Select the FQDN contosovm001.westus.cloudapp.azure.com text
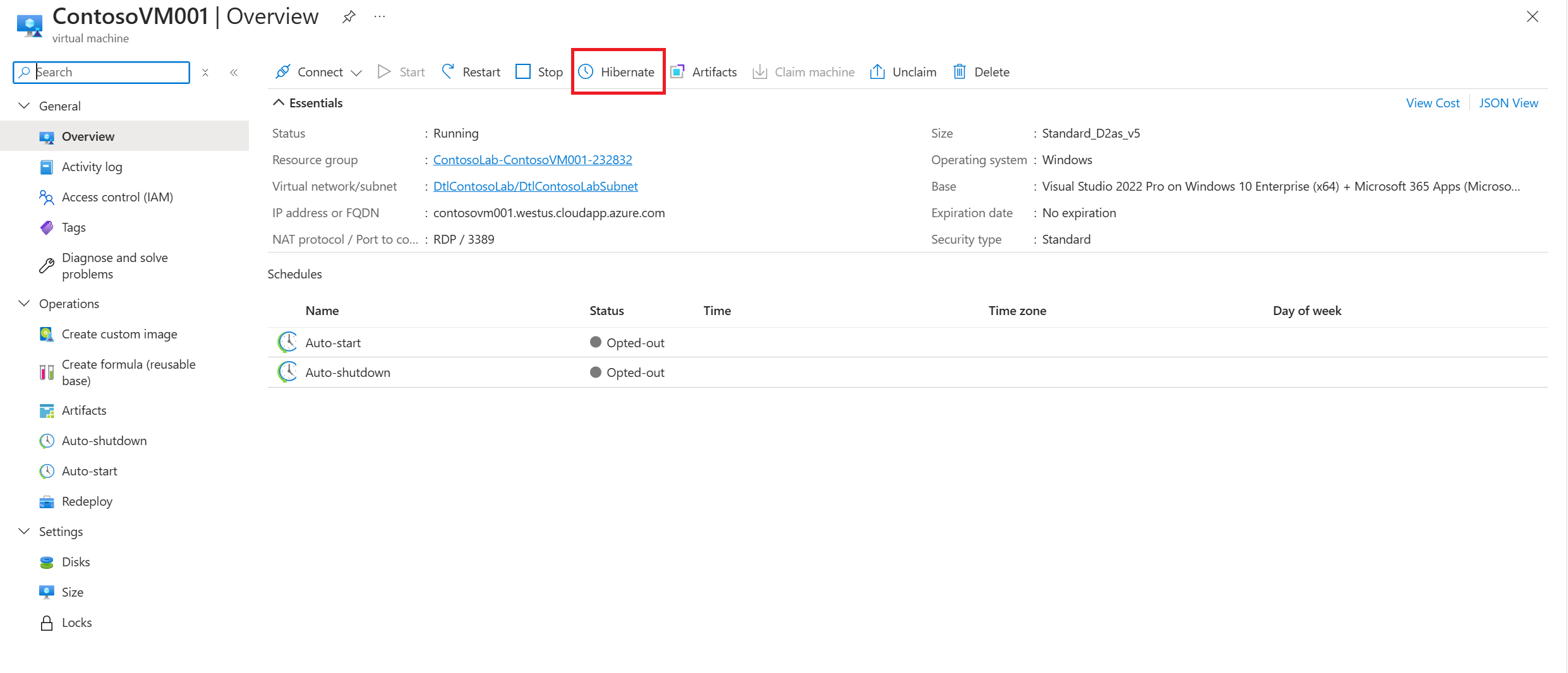Screen dimensions: 1568x673 coord(549,213)
